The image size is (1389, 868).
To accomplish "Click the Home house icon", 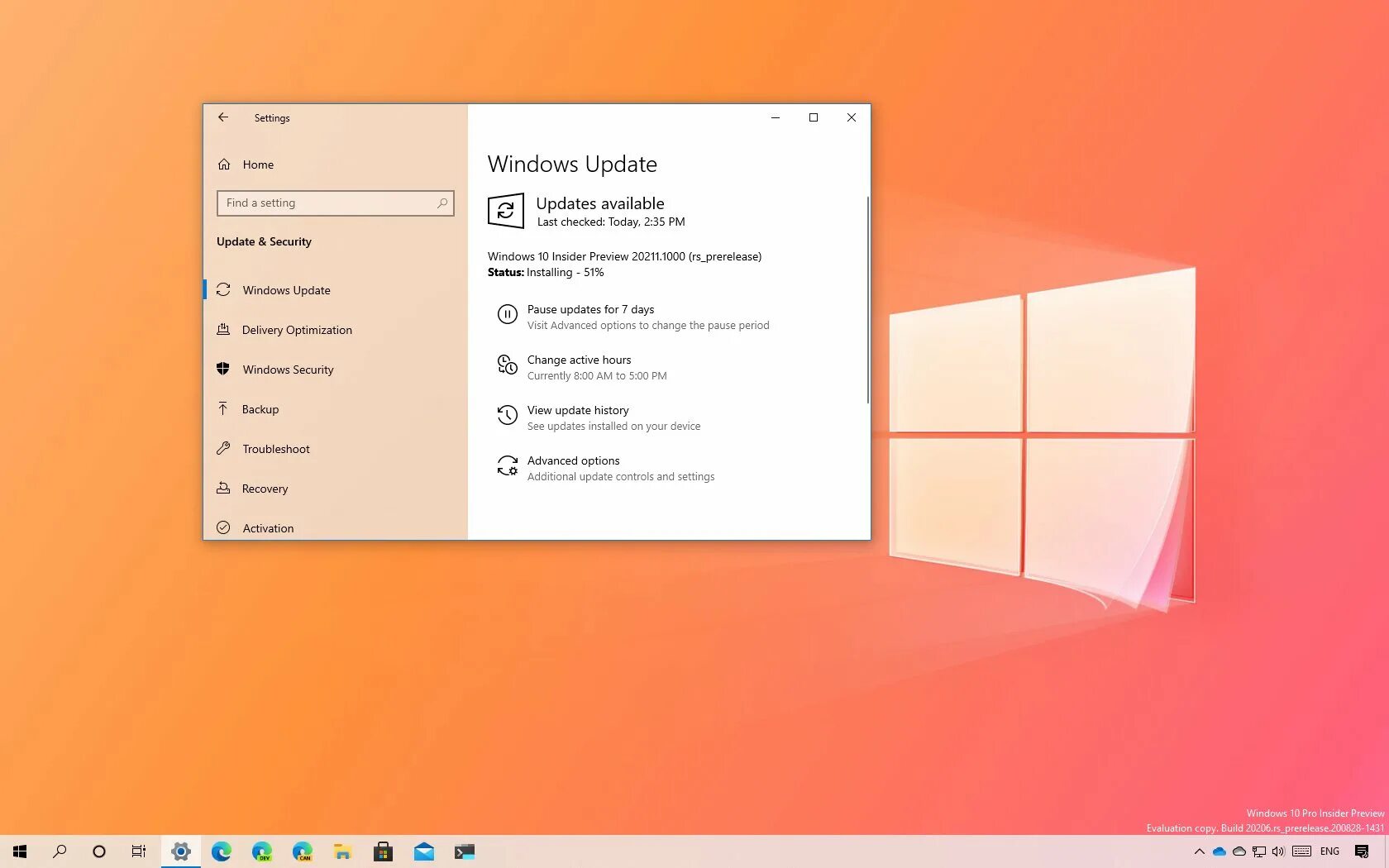I will pyautogui.click(x=224, y=165).
